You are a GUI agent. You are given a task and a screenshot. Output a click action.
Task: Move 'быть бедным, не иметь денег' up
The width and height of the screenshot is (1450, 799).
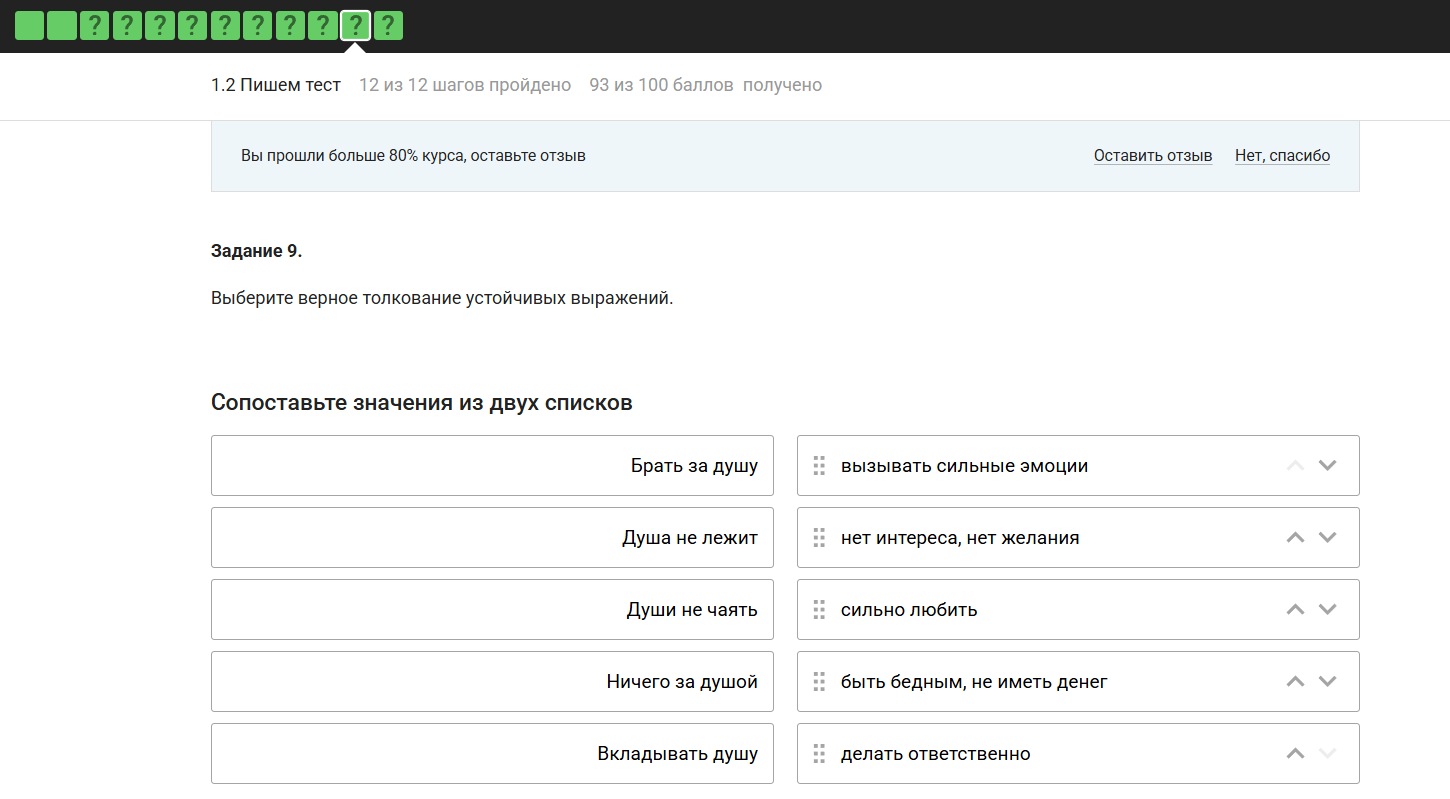[1295, 682]
